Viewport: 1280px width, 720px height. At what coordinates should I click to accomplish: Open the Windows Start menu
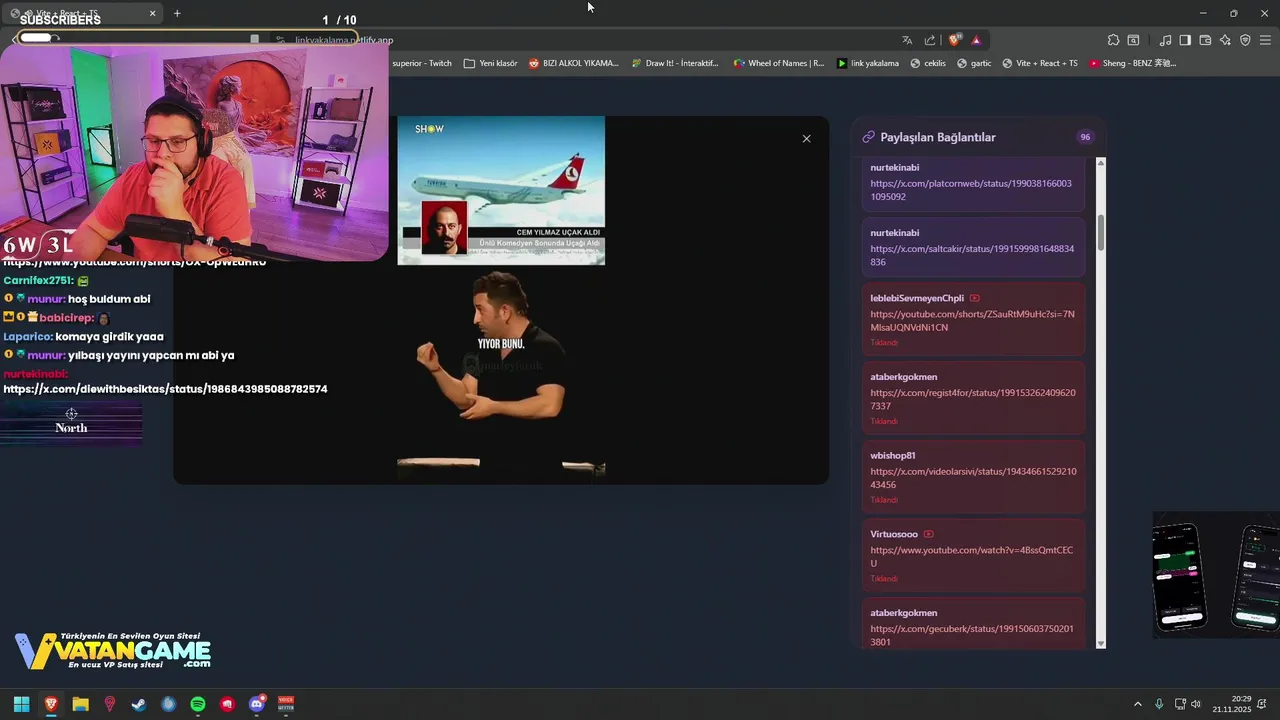(21, 704)
